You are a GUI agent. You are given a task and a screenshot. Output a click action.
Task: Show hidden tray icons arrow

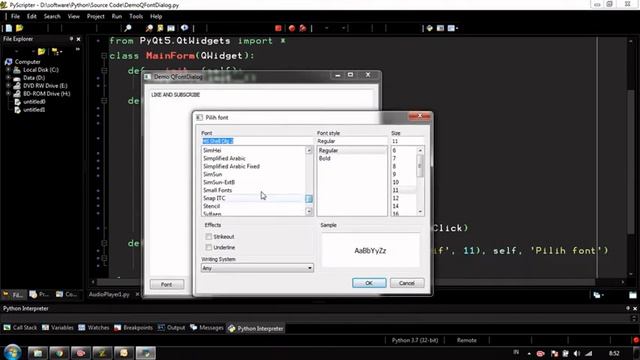pos(529,353)
